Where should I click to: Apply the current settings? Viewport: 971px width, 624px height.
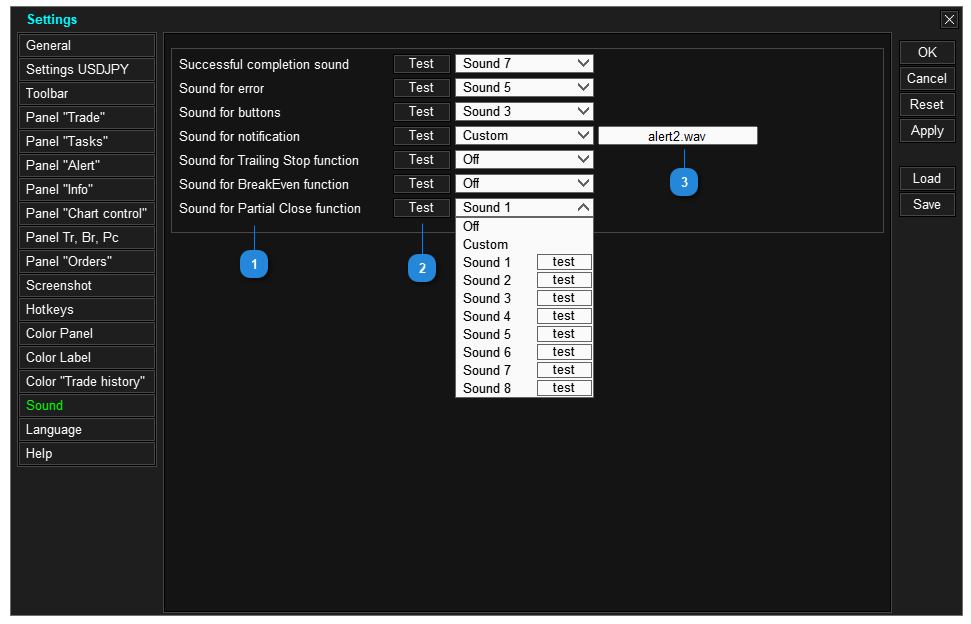tap(927, 131)
